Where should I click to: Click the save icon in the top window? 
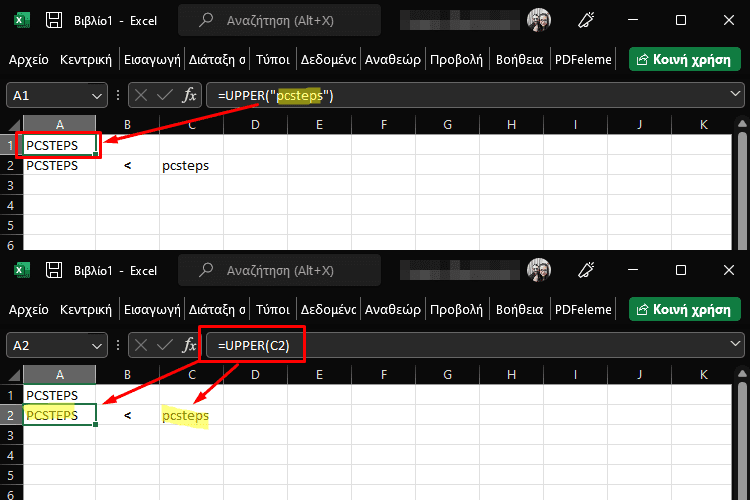[x=54, y=20]
